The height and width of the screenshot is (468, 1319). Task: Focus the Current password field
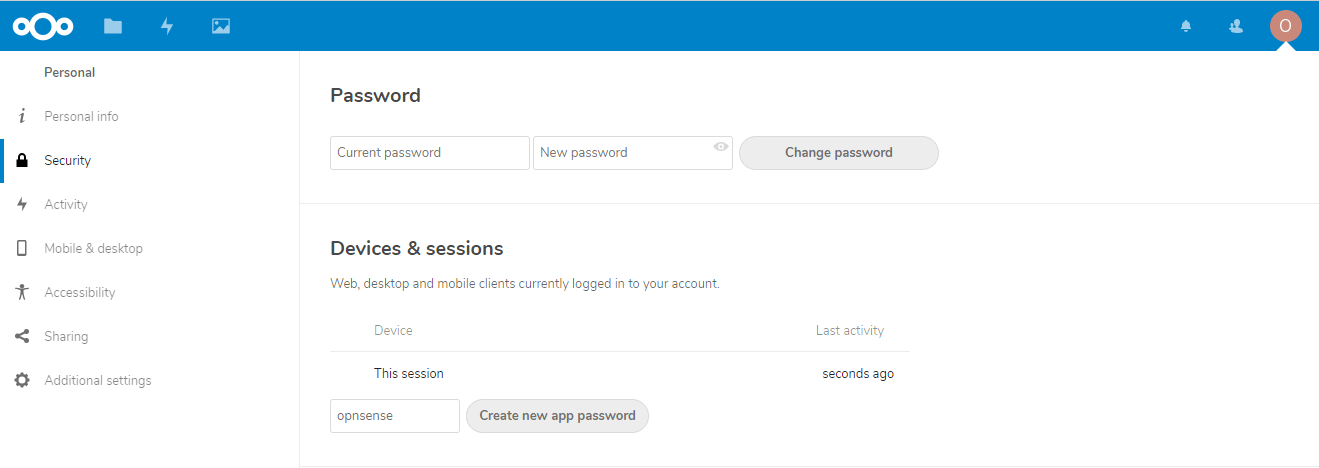pyautogui.click(x=429, y=153)
